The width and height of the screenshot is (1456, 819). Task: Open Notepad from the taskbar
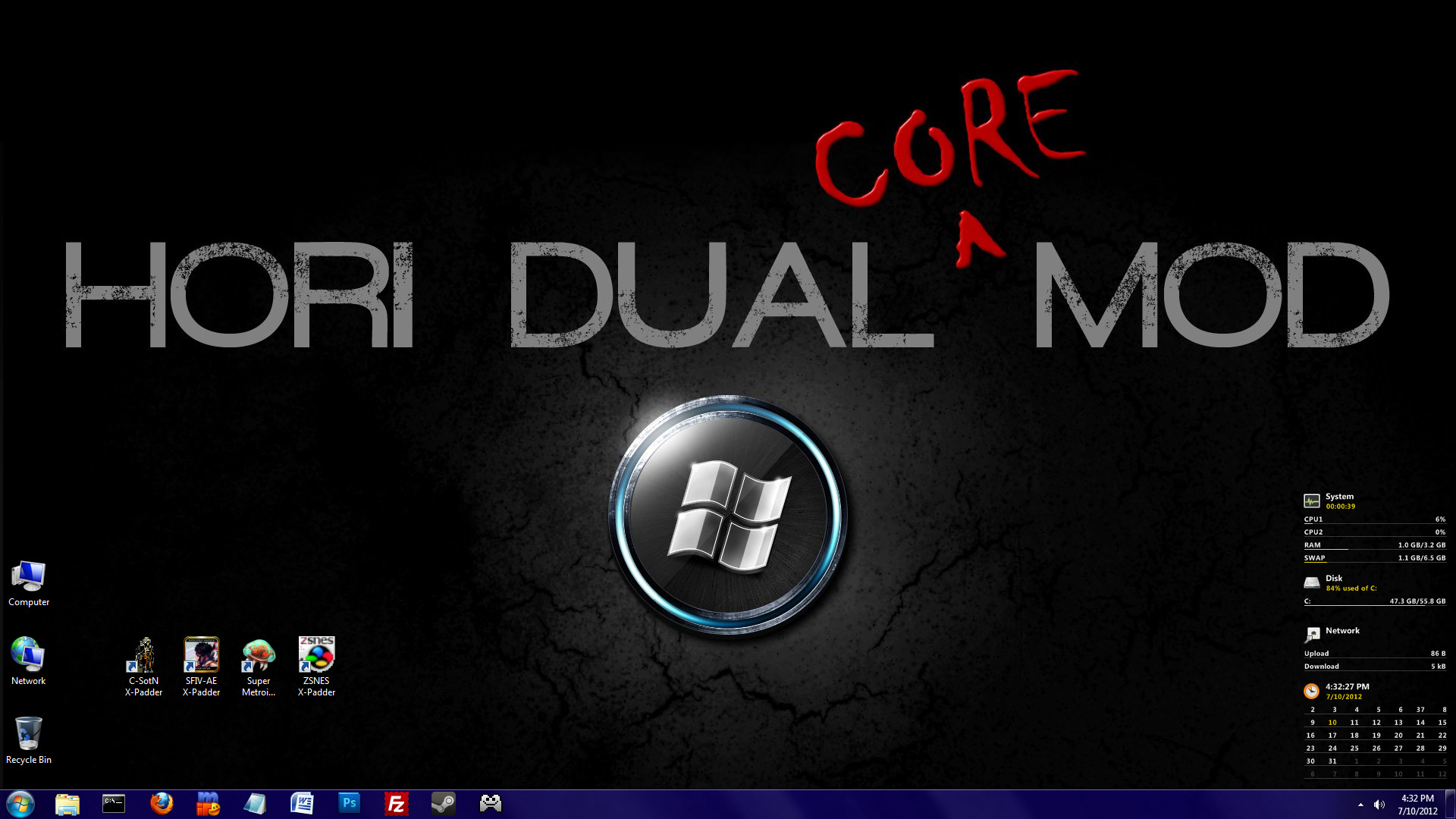(255, 804)
